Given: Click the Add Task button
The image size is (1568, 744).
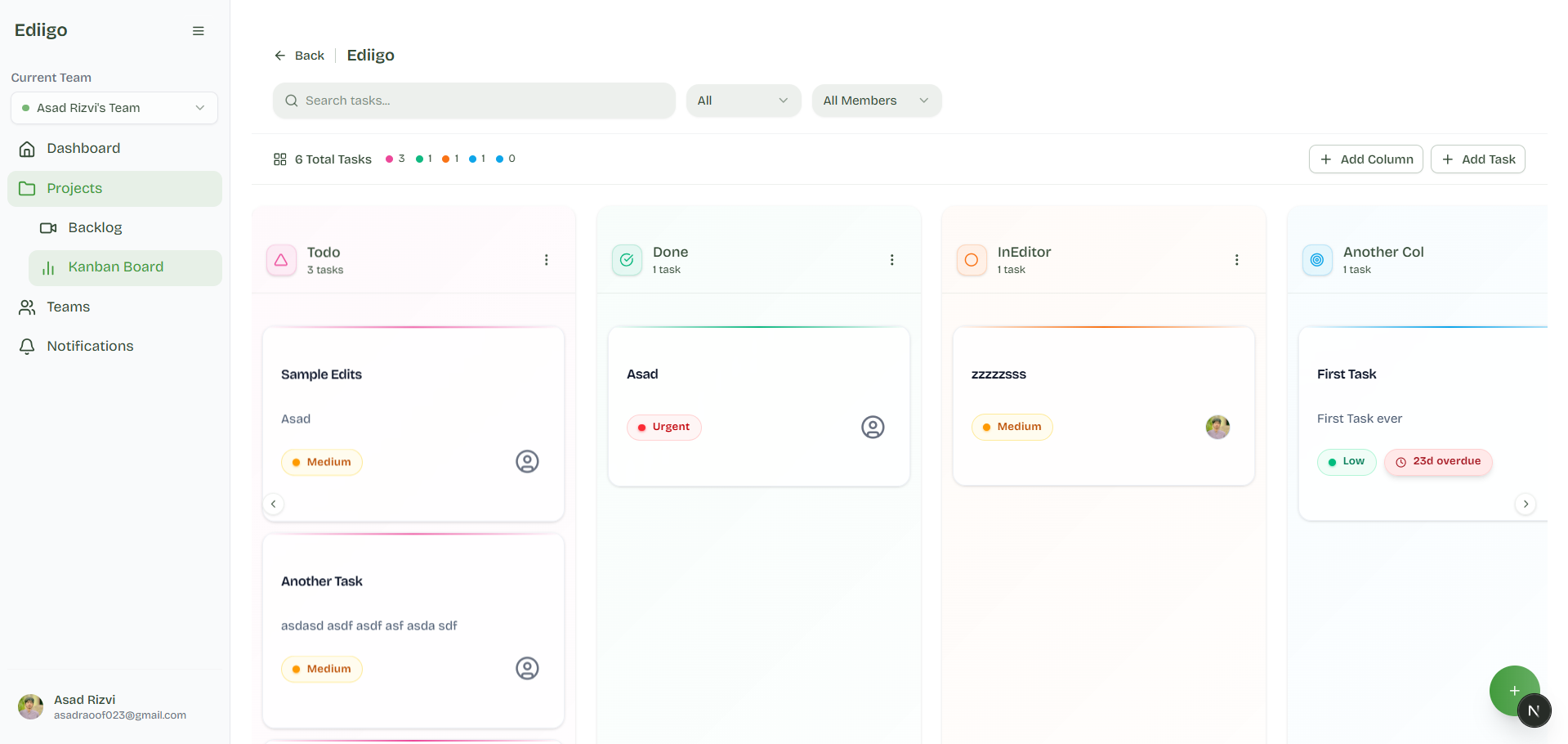Looking at the screenshot, I should (1478, 159).
